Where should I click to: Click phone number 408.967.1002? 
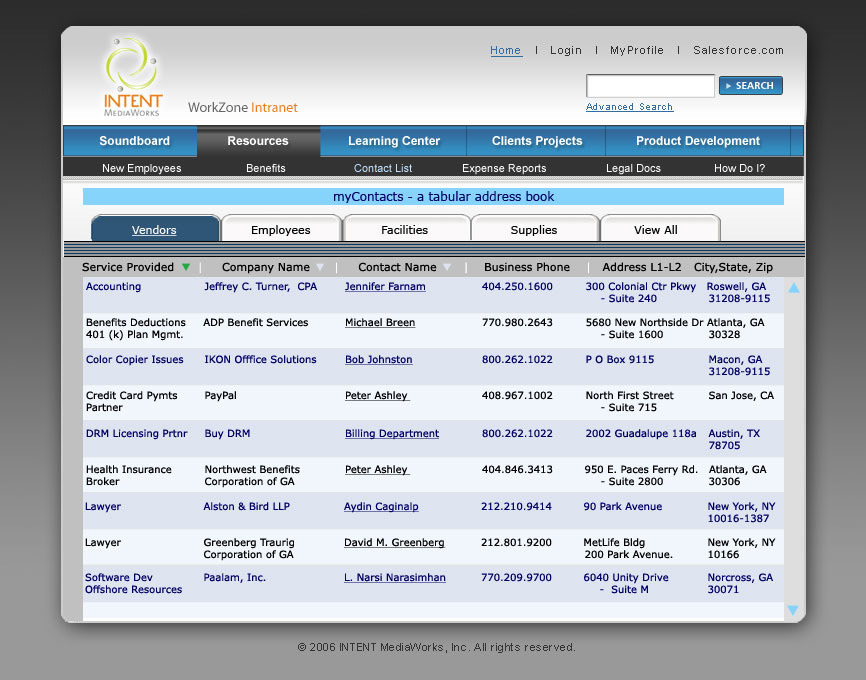[517, 396]
